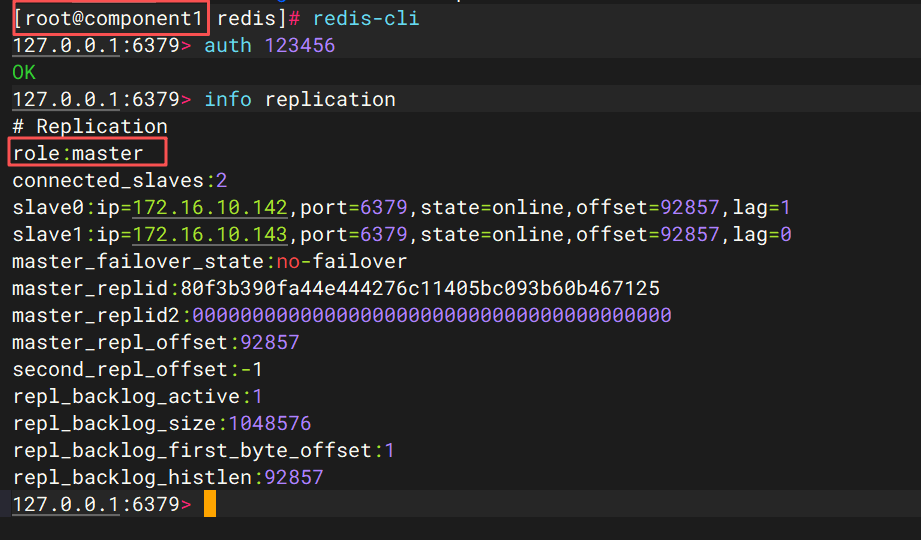This screenshot has height=540, width=921.
Task: Click the repl_backlog_size value 1048576
Action: point(270,424)
